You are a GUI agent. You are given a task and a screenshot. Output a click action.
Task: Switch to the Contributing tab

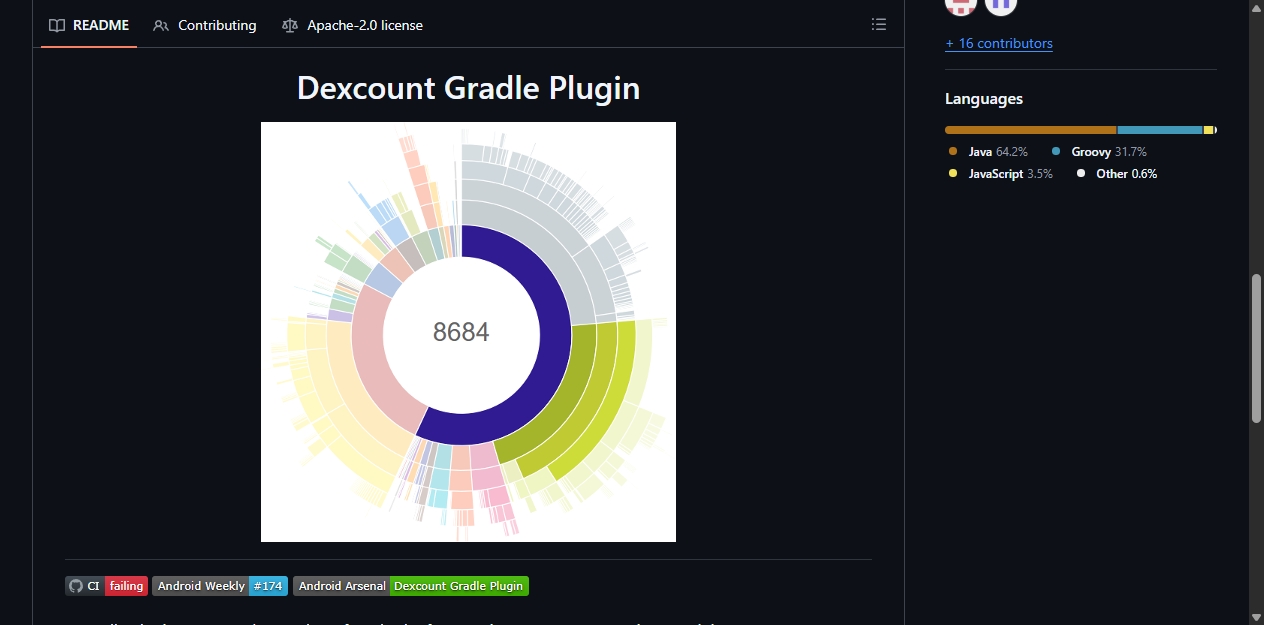(205, 25)
